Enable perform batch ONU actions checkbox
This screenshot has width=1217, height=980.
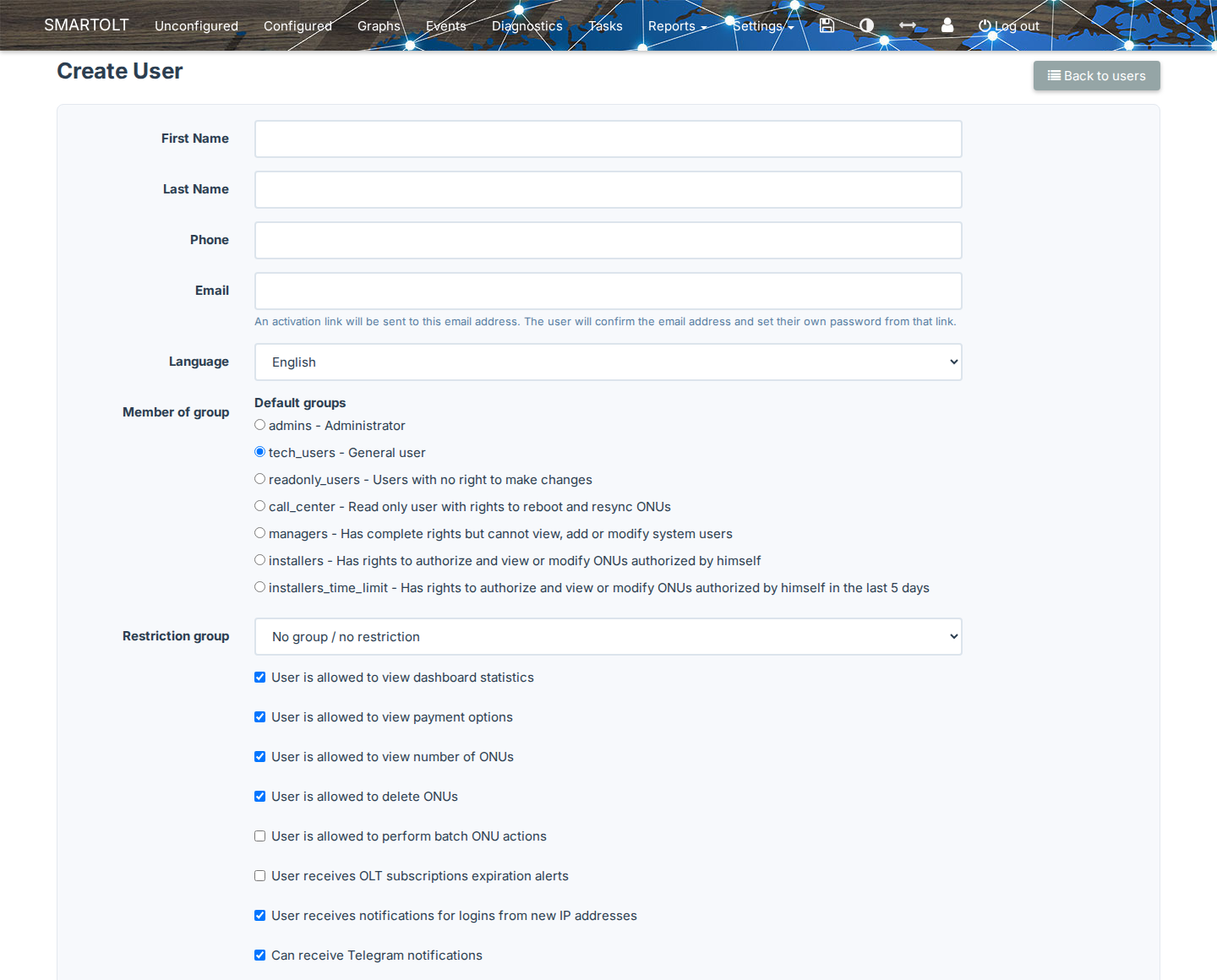(x=260, y=836)
